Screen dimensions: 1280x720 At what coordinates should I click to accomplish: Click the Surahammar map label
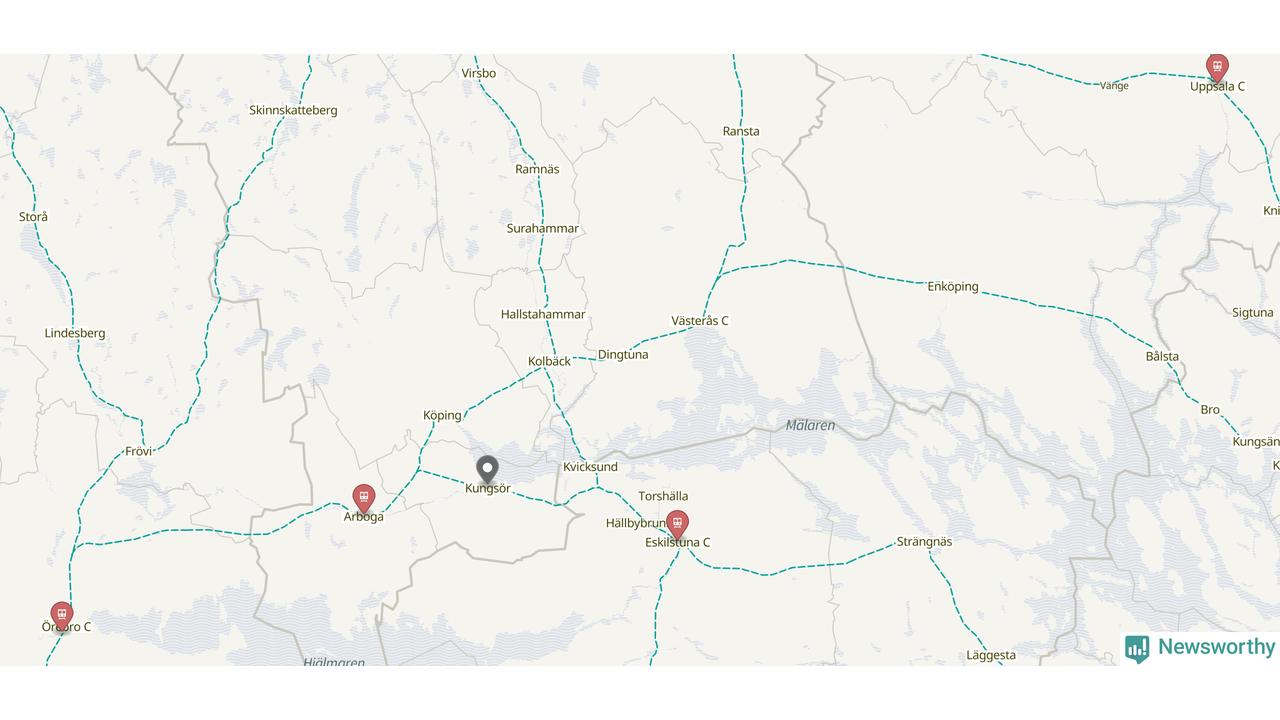pos(542,228)
